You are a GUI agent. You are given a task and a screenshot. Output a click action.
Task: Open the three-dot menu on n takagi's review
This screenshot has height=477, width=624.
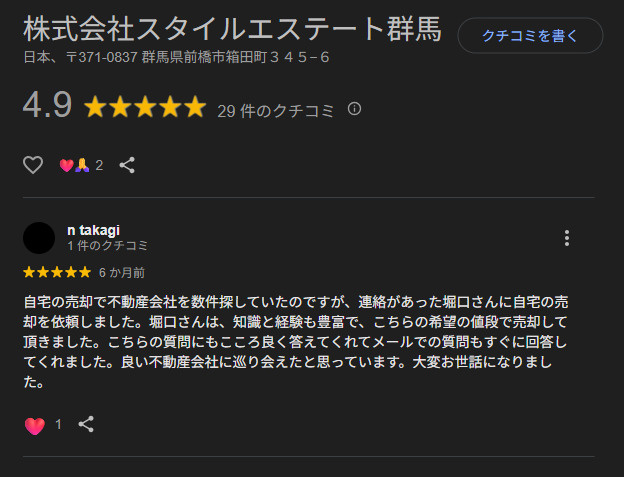pyautogui.click(x=567, y=237)
